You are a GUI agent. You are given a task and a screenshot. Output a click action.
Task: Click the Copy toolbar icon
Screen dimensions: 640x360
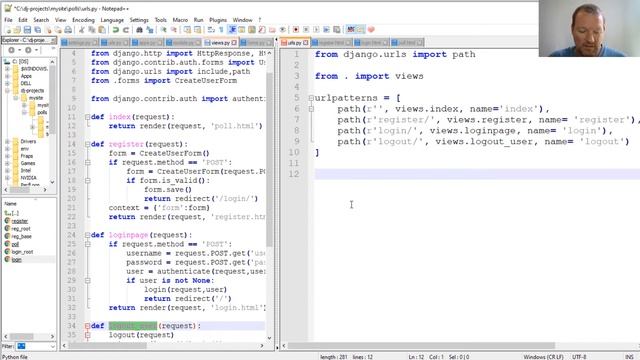pyautogui.click(x=92, y=30)
